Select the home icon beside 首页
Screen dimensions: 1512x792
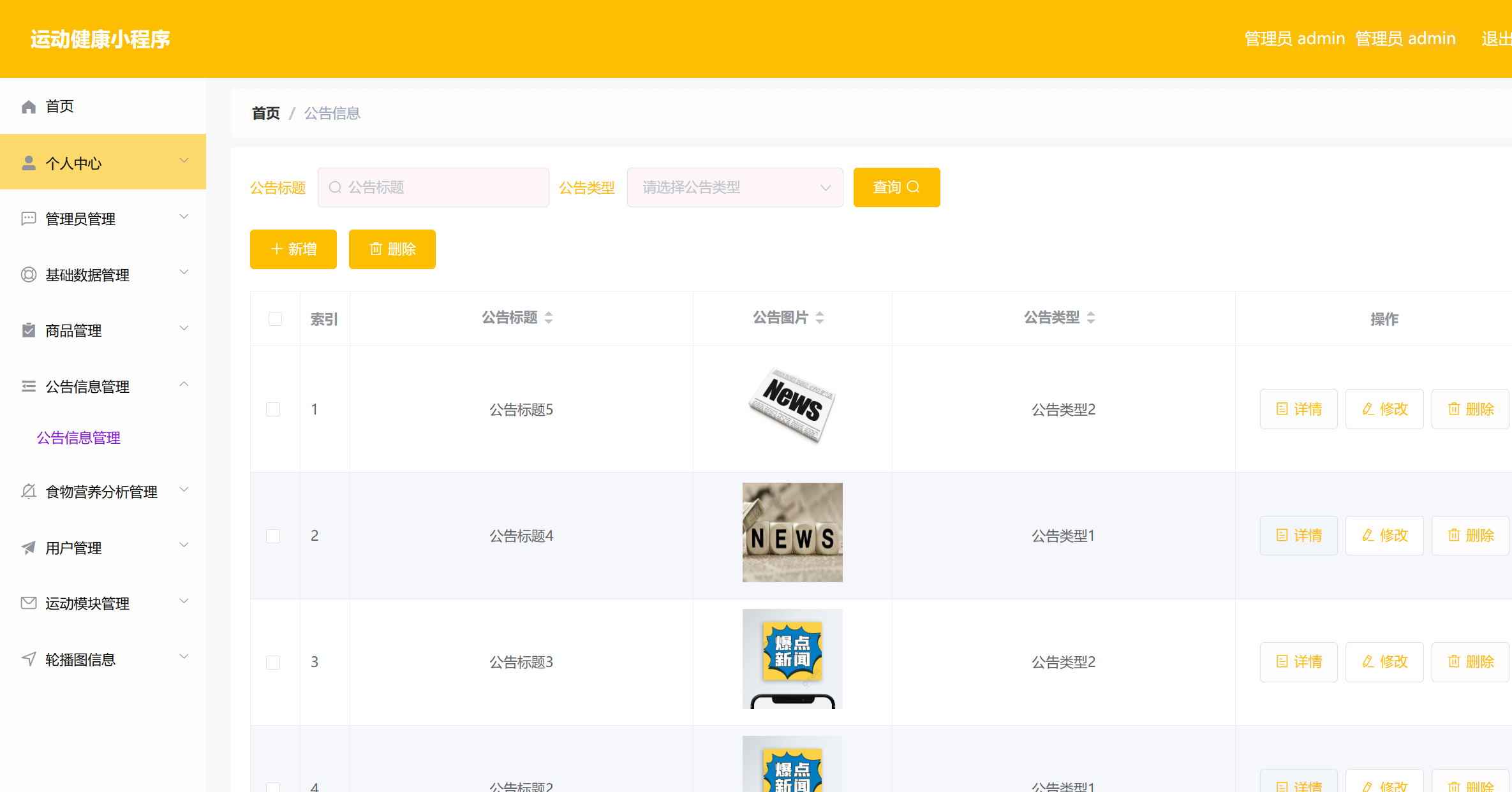(28, 106)
